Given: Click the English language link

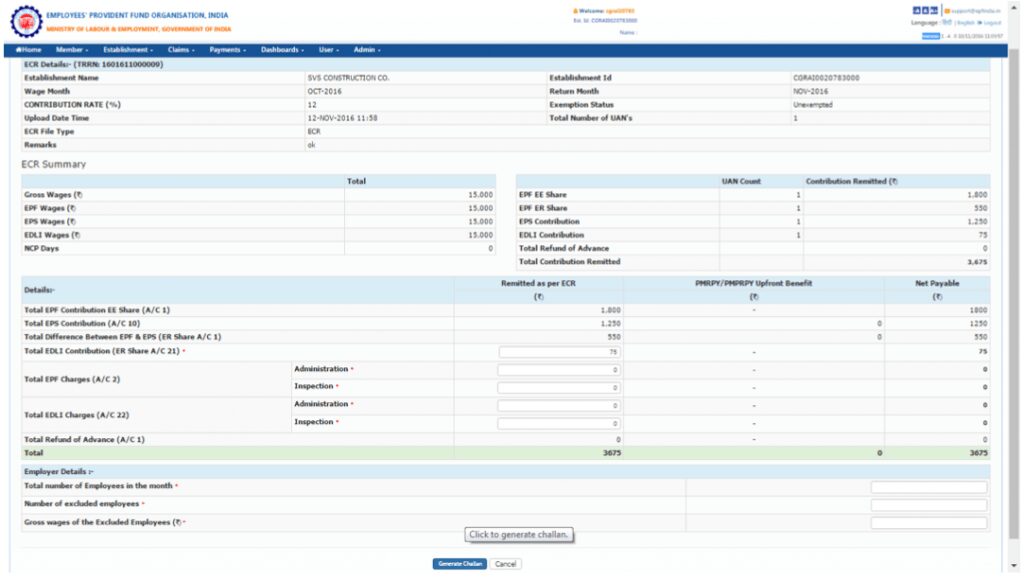Looking at the screenshot, I should [964, 21].
